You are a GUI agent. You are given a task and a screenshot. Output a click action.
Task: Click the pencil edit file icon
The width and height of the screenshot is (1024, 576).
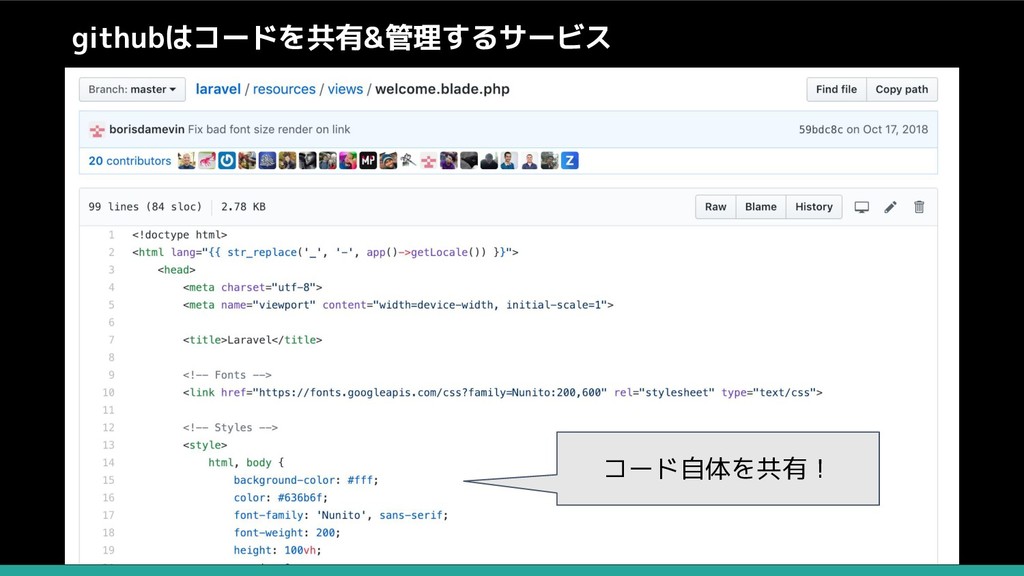[891, 207]
